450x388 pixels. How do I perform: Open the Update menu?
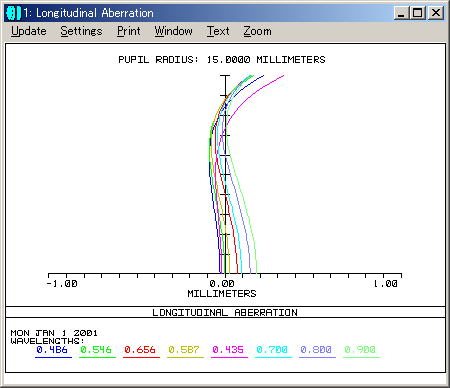pos(29,31)
